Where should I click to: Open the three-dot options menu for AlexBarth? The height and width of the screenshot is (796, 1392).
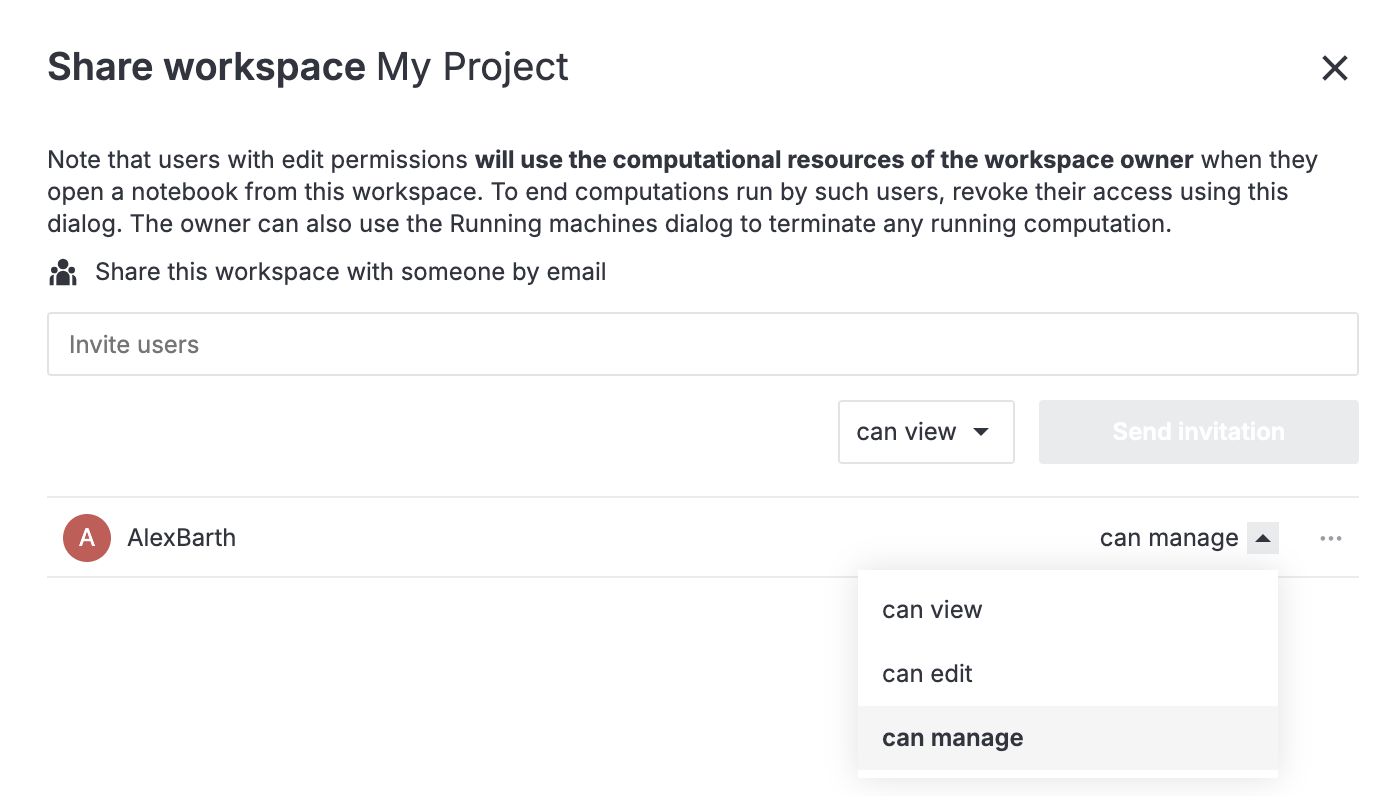tap(1331, 538)
